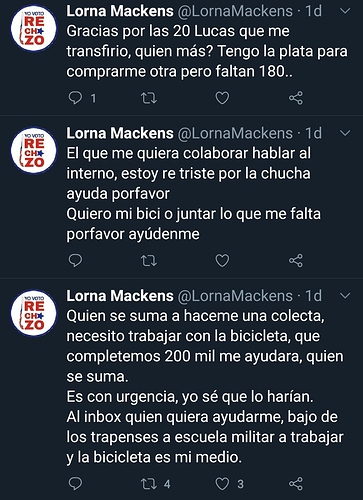Retweet the 'Quiero mi bici' tweet
This screenshot has width=363, height=500.
tap(149, 261)
